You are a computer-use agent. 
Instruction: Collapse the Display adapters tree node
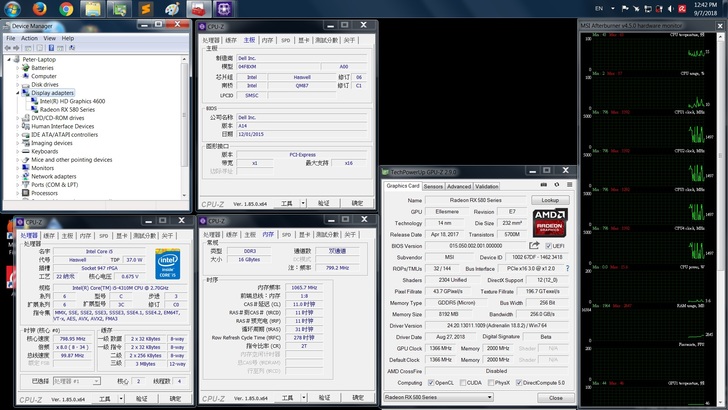click(x=19, y=93)
